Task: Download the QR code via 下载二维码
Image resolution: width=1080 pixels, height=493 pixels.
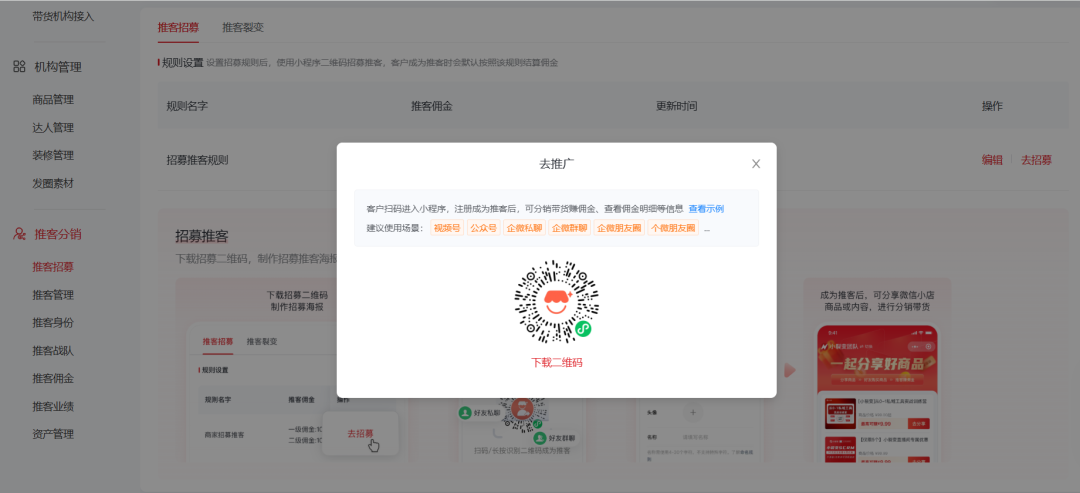Action: [556, 362]
